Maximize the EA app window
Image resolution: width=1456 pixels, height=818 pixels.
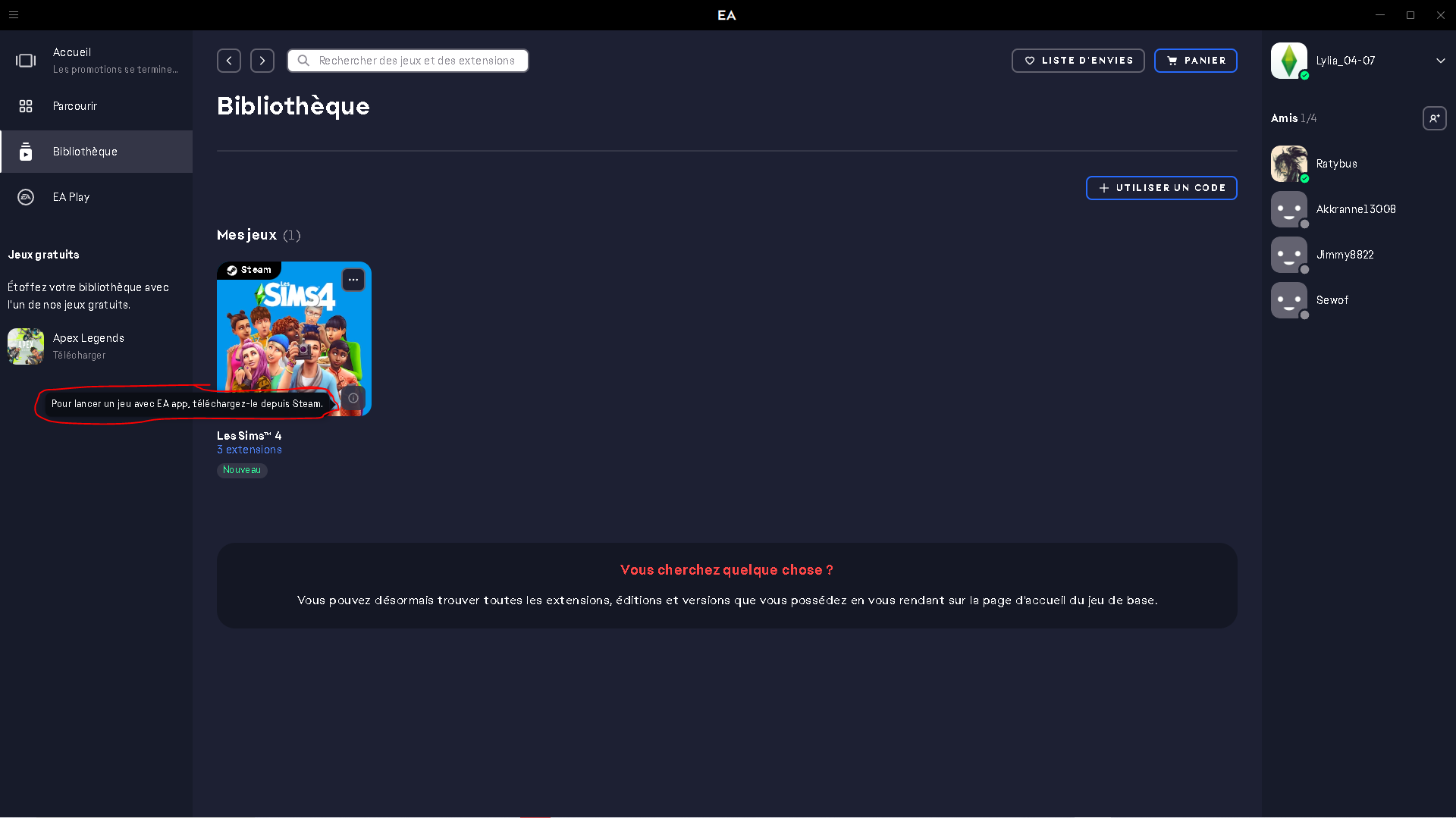pos(1410,15)
